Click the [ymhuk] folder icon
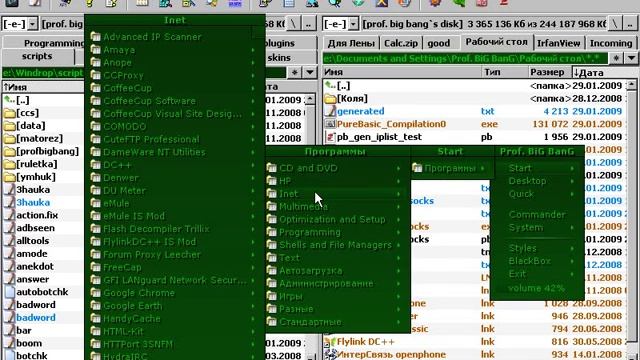The image size is (640, 360). (9, 177)
